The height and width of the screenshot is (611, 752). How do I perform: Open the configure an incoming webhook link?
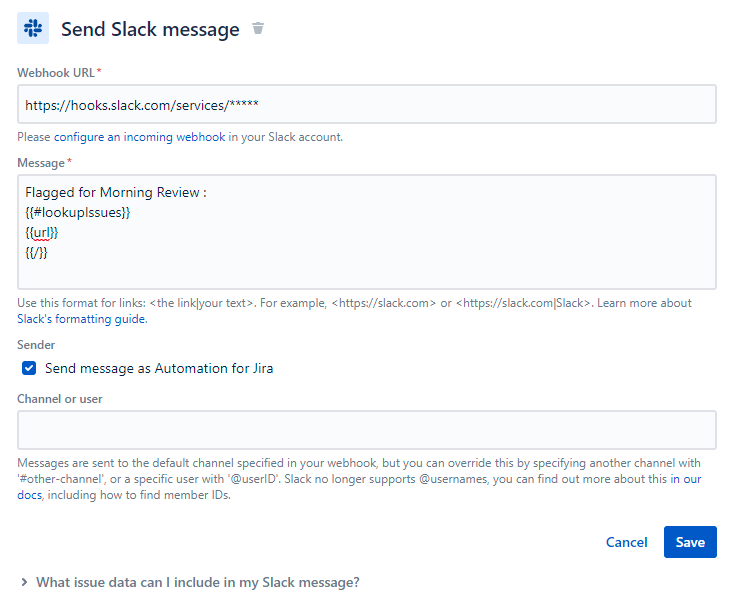[x=140, y=137]
